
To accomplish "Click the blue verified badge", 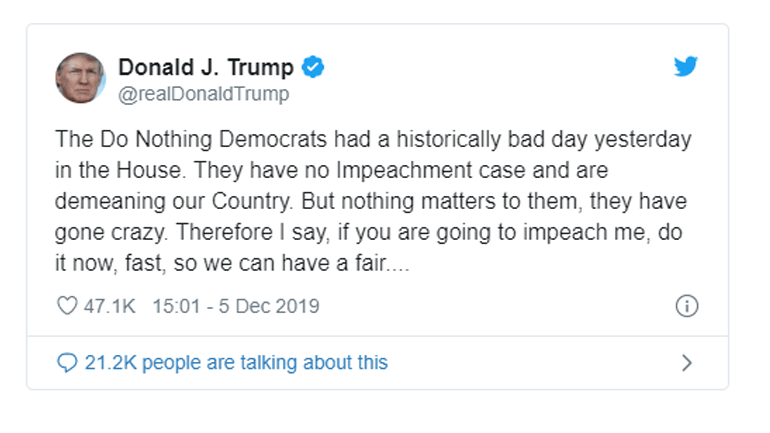I will [313, 68].
